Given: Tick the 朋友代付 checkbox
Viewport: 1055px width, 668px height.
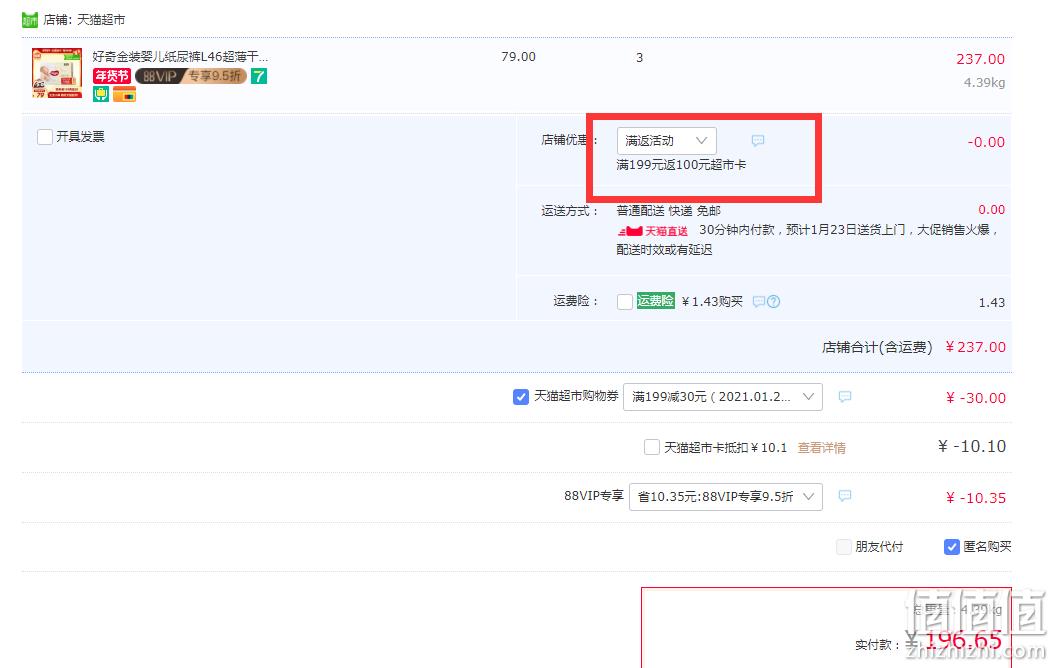Looking at the screenshot, I should point(843,547).
